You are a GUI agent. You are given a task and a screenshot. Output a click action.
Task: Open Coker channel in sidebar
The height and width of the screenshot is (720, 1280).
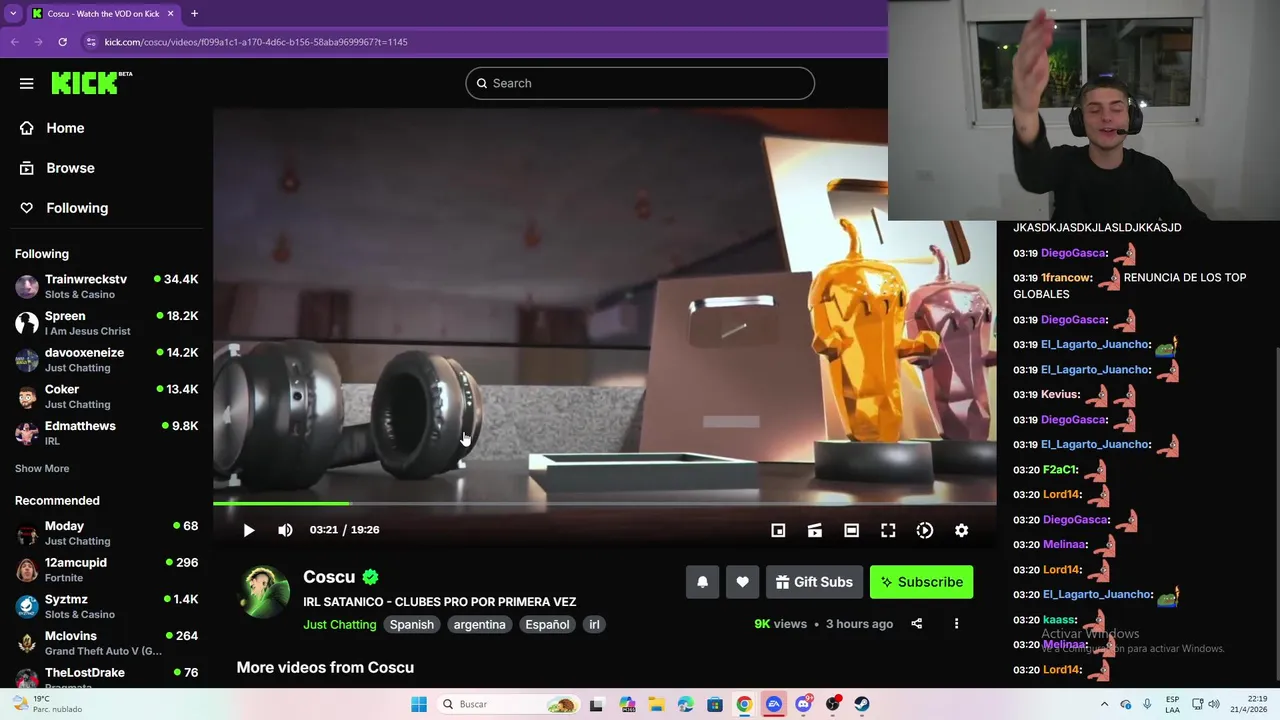tap(106, 396)
